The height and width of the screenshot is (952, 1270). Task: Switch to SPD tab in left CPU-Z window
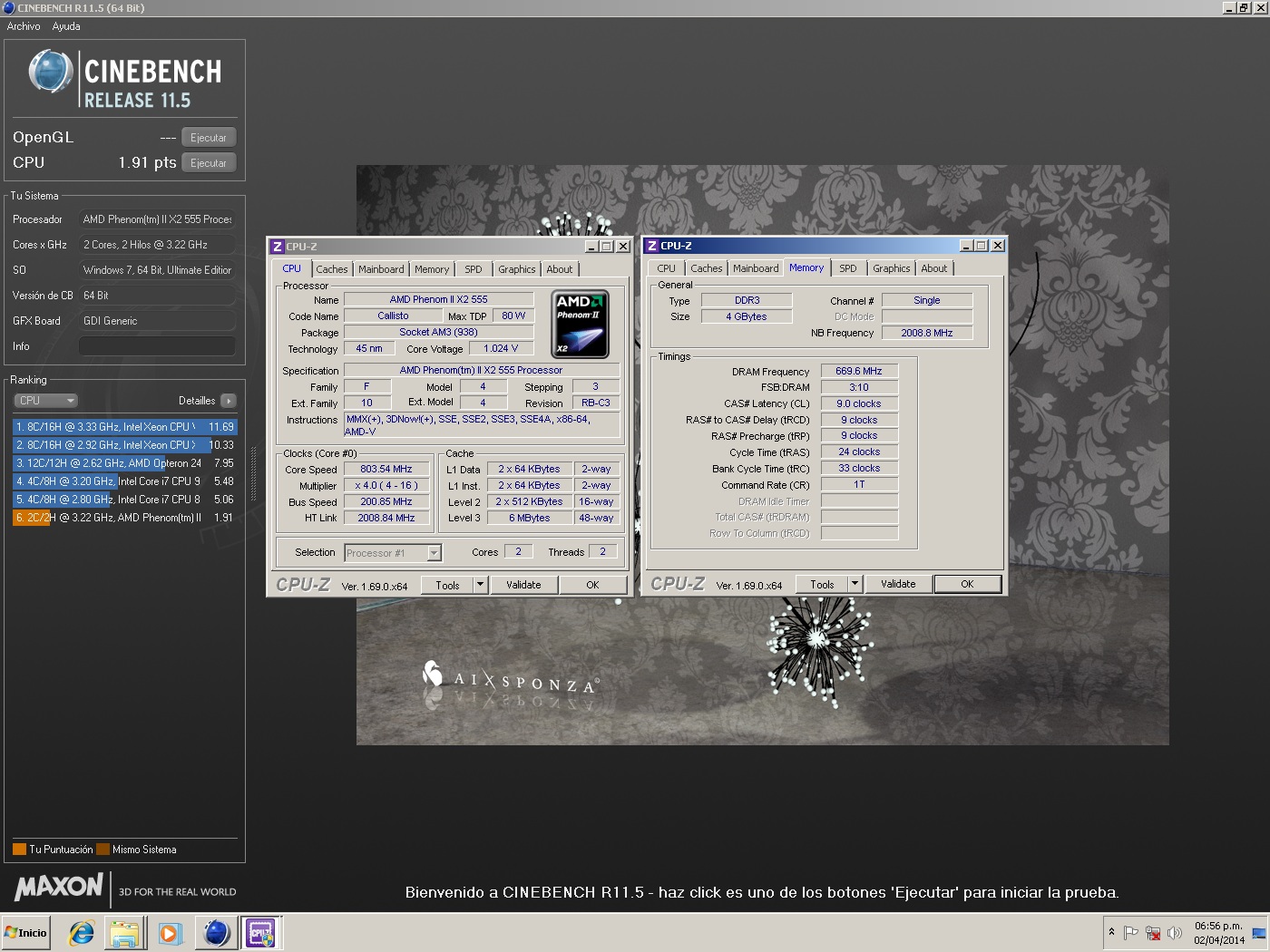474,269
